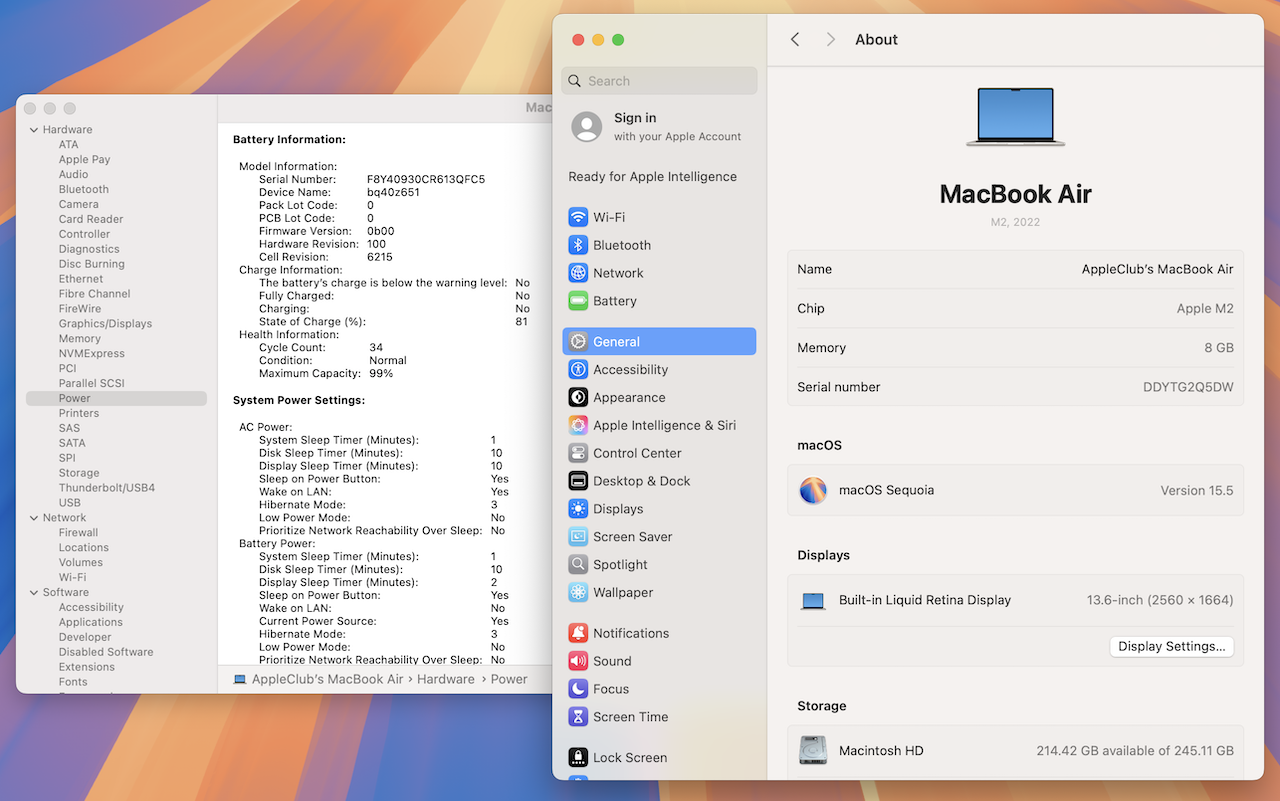This screenshot has height=801, width=1280.
Task: Click the MacBook Air image in About
Action: (x=1015, y=117)
